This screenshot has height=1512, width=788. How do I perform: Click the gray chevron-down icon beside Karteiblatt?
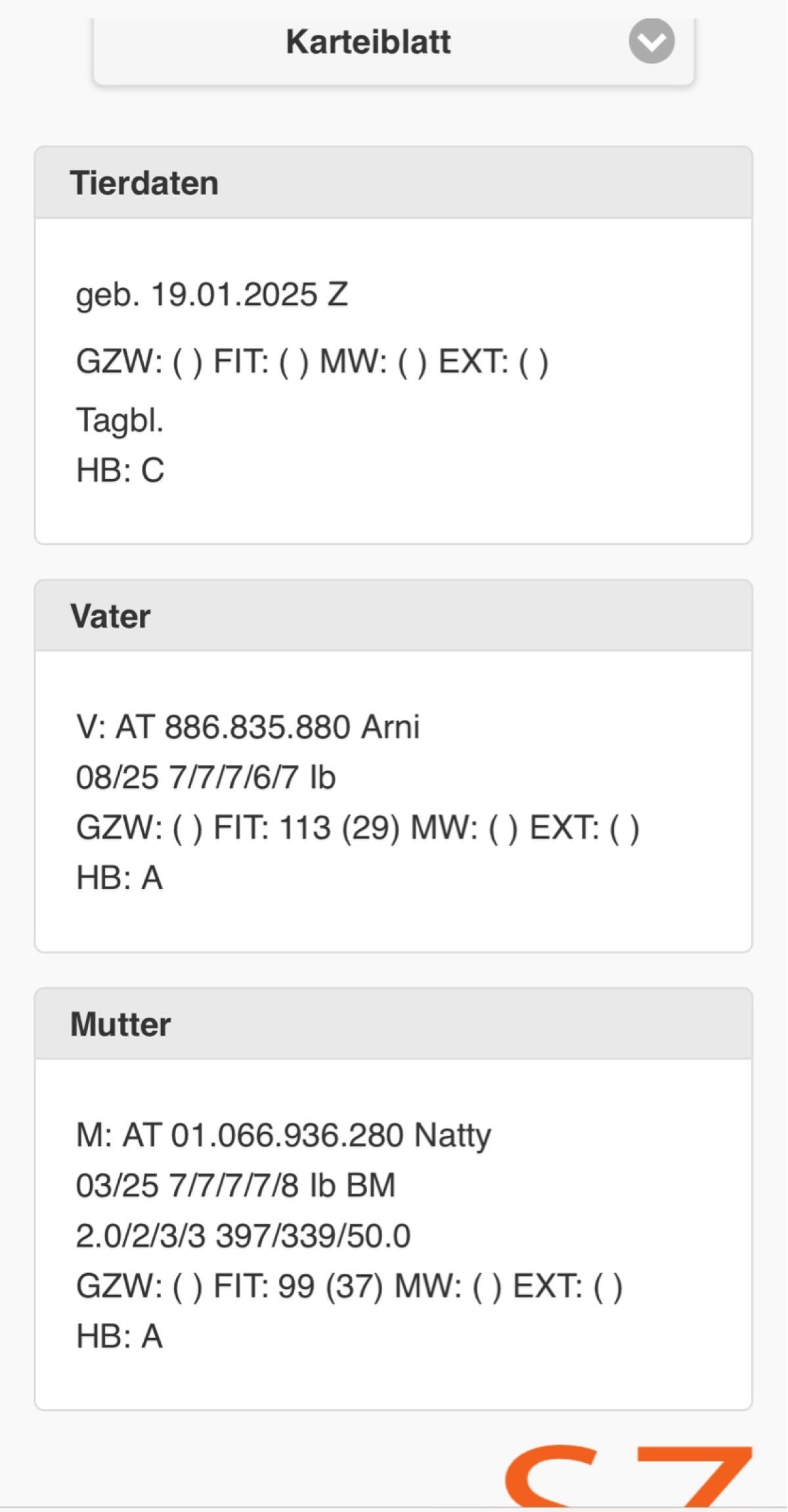pyautogui.click(x=651, y=41)
